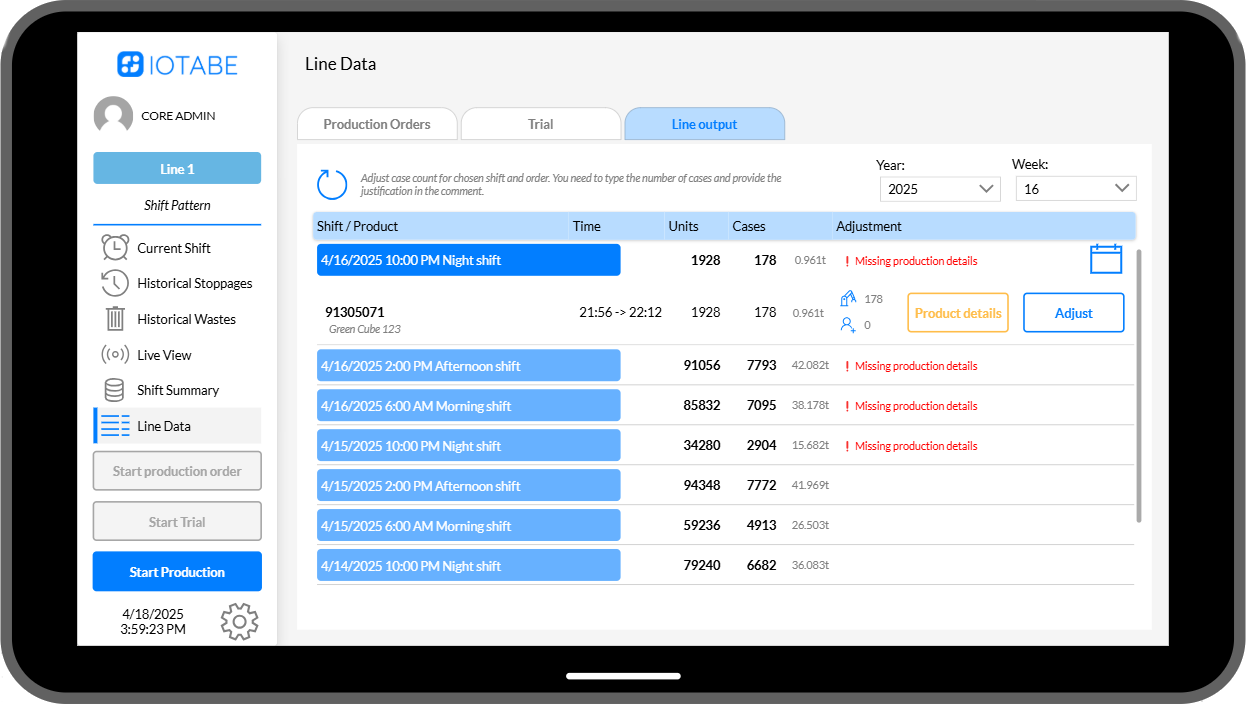Expand the Year 2025 dropdown
Screen dimensions: 1246x704
point(940,189)
